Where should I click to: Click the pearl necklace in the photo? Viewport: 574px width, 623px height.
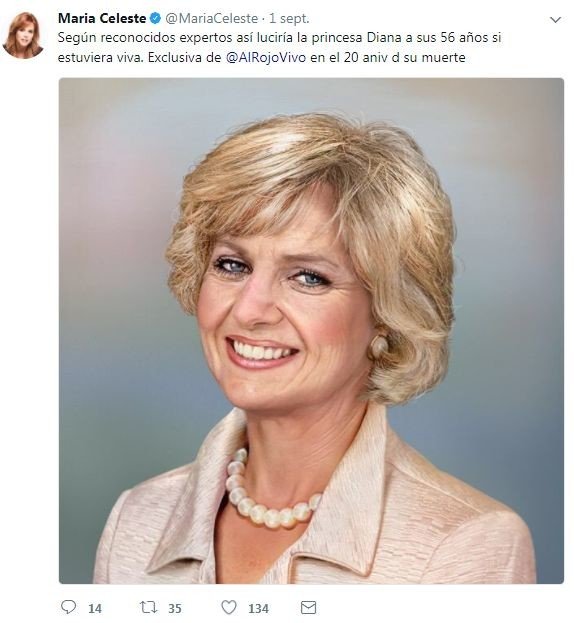(272, 491)
